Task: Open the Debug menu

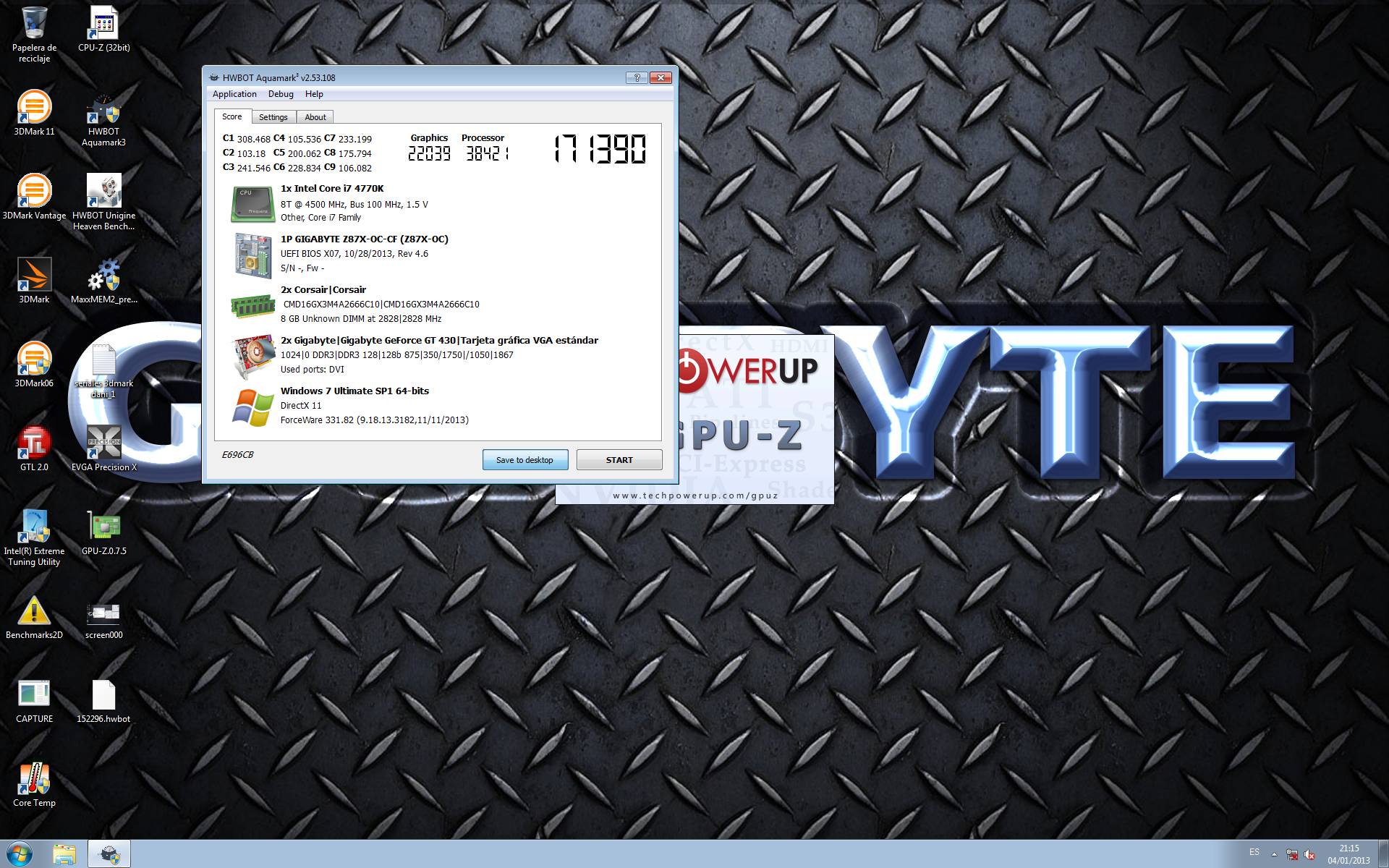Action: tap(281, 94)
